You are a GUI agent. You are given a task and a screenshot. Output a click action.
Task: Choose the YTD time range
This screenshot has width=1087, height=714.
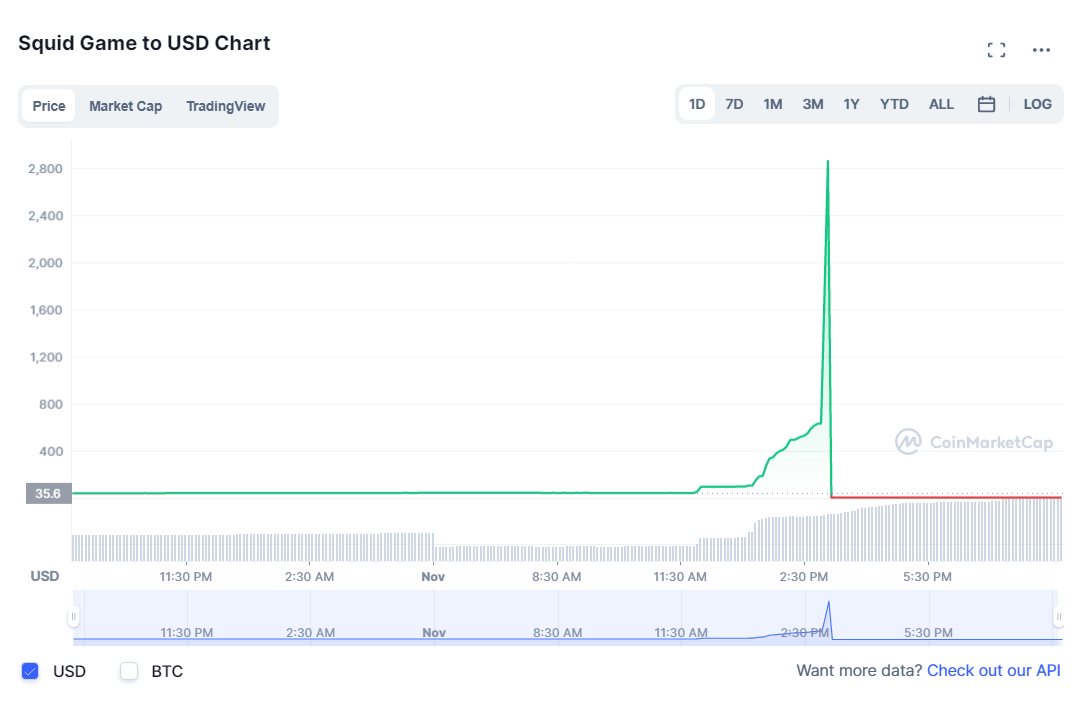[894, 104]
